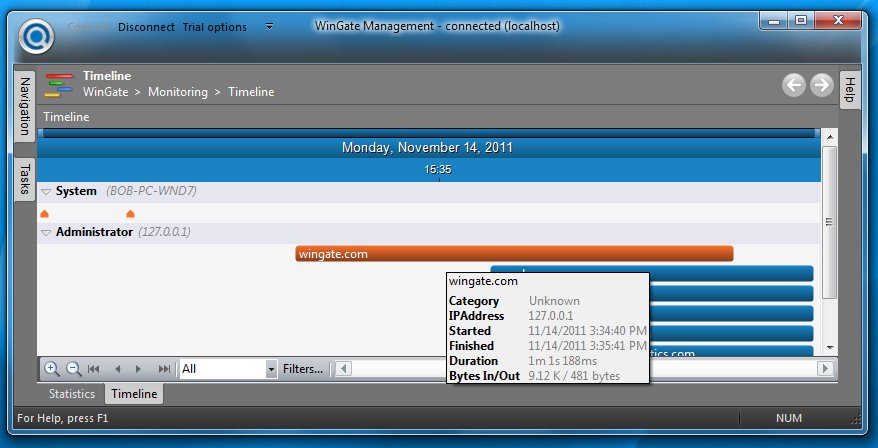Go back with the left arrow button
Image resolution: width=878 pixels, height=448 pixels.
coord(794,85)
